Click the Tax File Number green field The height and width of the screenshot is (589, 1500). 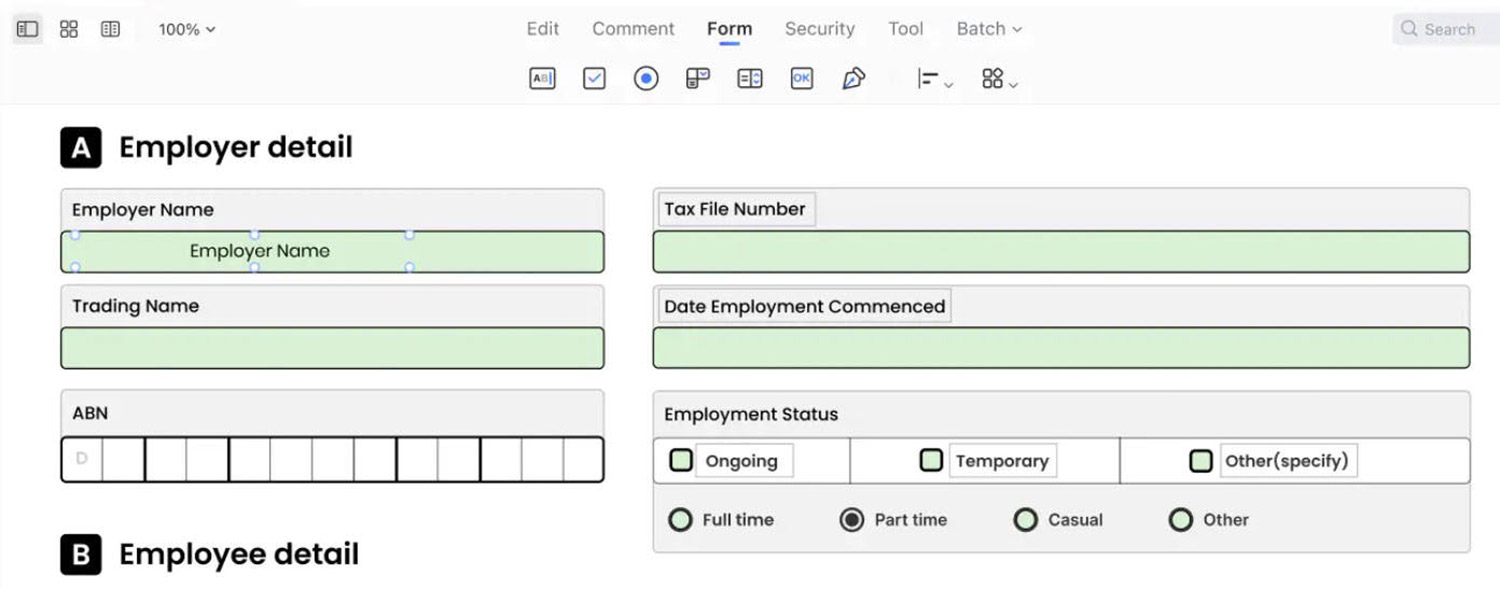1061,252
